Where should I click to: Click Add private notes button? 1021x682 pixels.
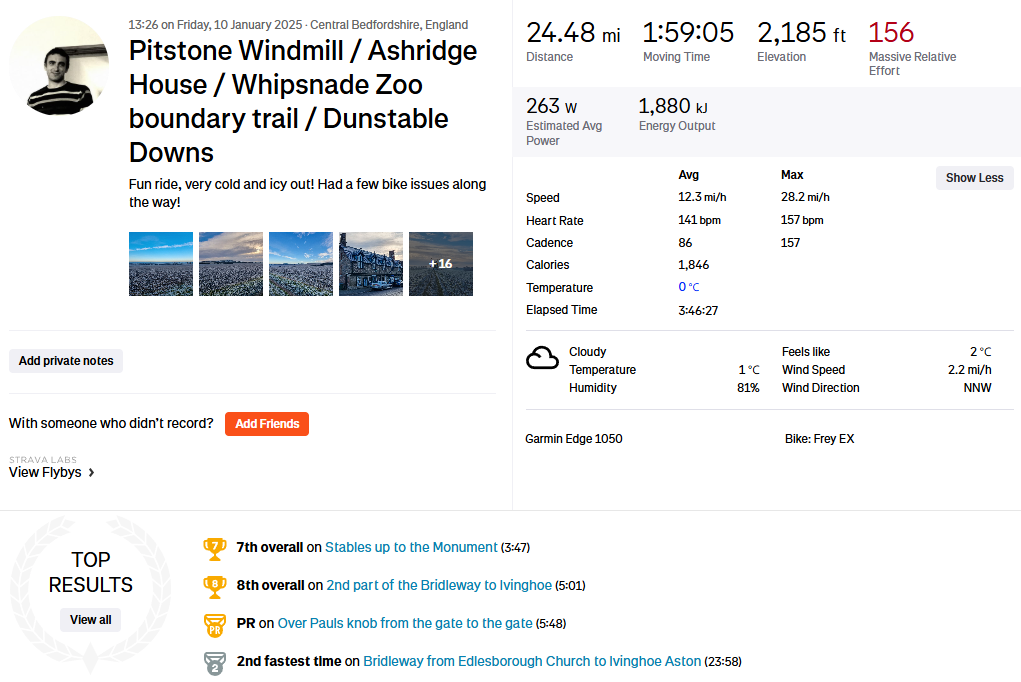click(x=66, y=361)
